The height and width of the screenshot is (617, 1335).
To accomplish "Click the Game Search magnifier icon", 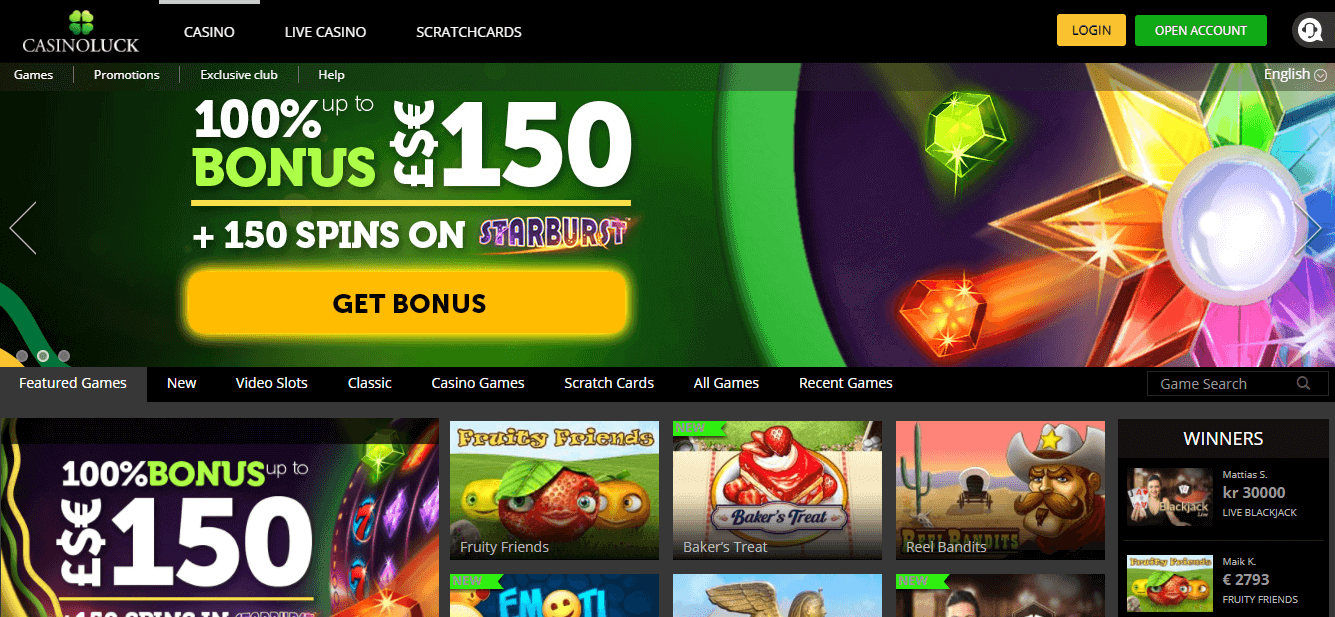I will 1304,384.
